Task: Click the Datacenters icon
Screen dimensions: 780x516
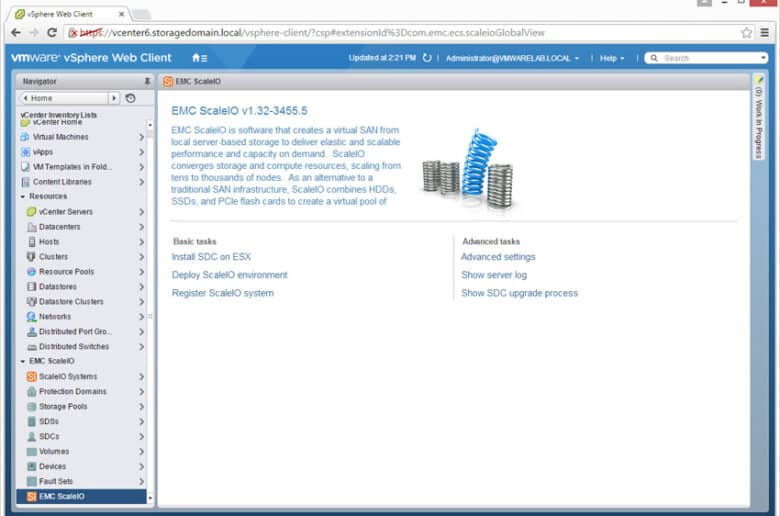Action: (x=31, y=226)
